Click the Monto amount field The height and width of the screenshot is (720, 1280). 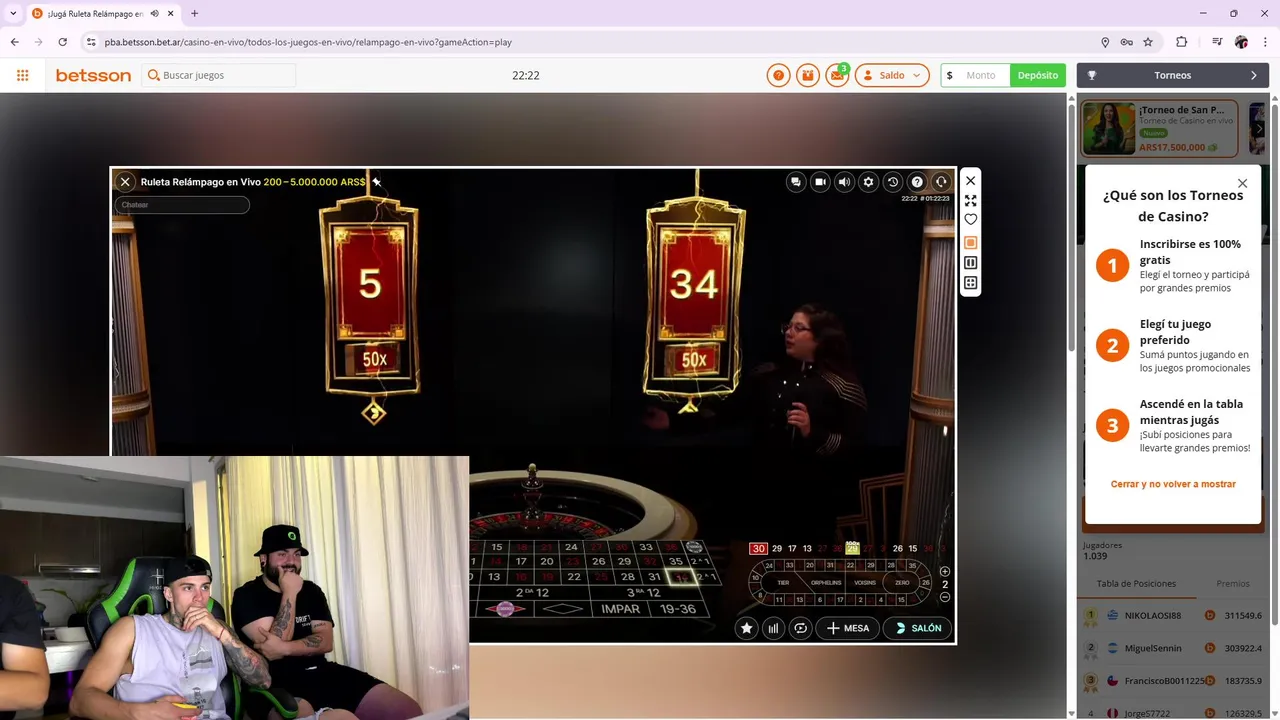click(x=980, y=75)
